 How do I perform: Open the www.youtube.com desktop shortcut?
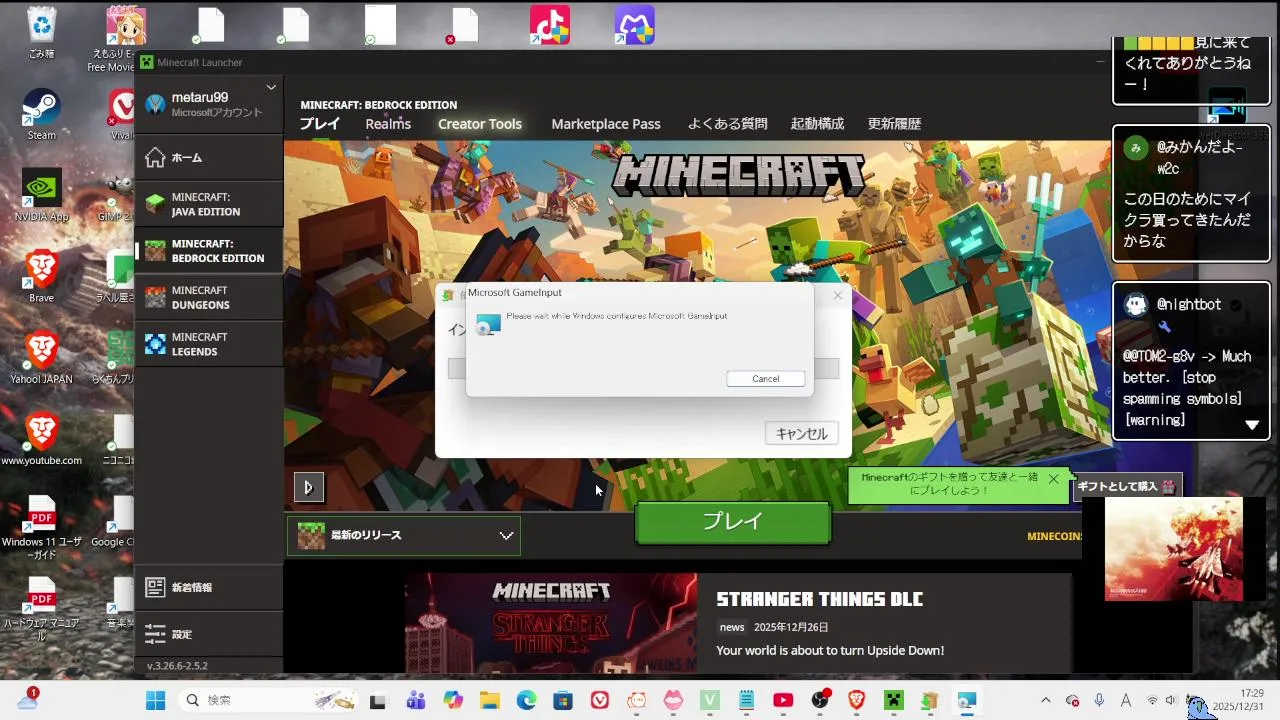[x=42, y=439]
